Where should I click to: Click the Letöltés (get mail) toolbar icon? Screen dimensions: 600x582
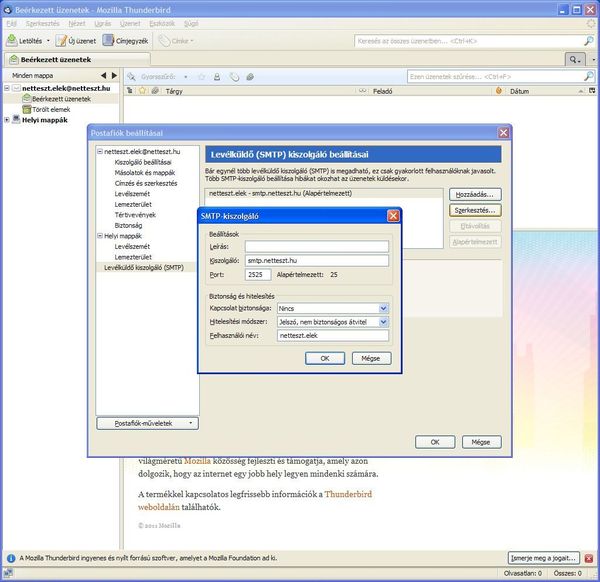point(13,41)
